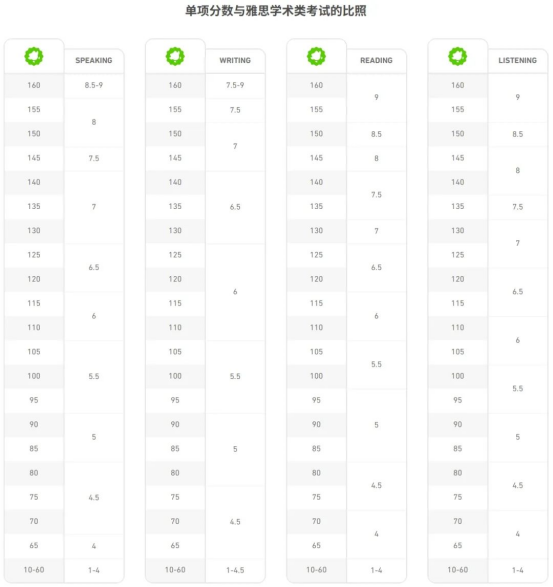
Task: Click the 1-4 cell in SPEAKING table
Action: [x=94, y=570]
